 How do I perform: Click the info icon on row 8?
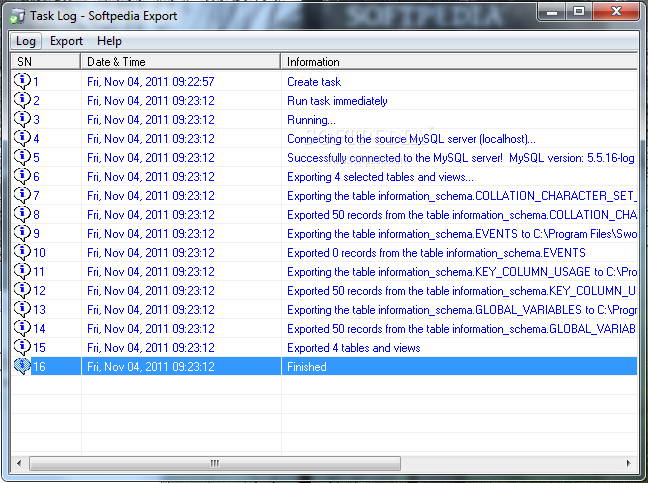(22, 214)
